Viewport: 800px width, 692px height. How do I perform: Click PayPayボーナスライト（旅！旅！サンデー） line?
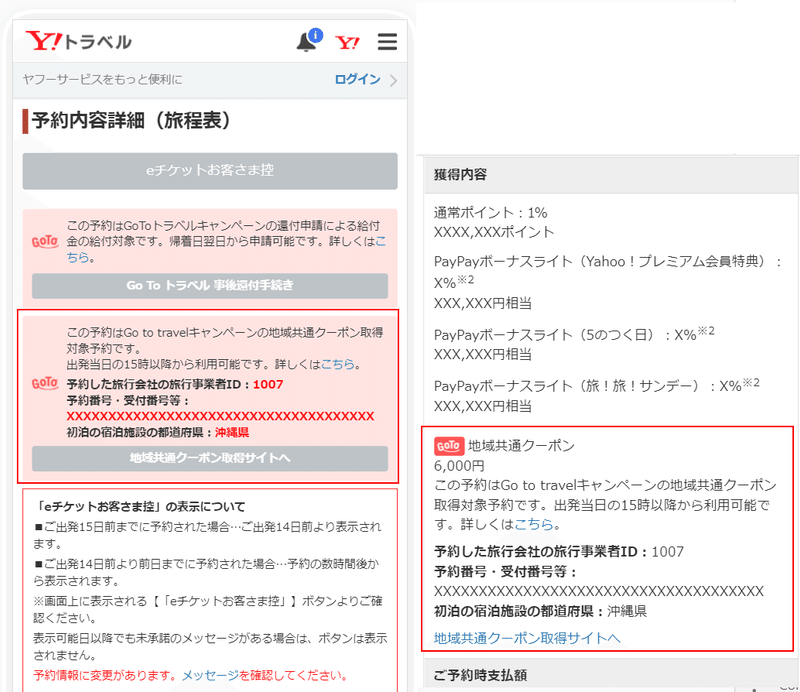tap(596, 385)
